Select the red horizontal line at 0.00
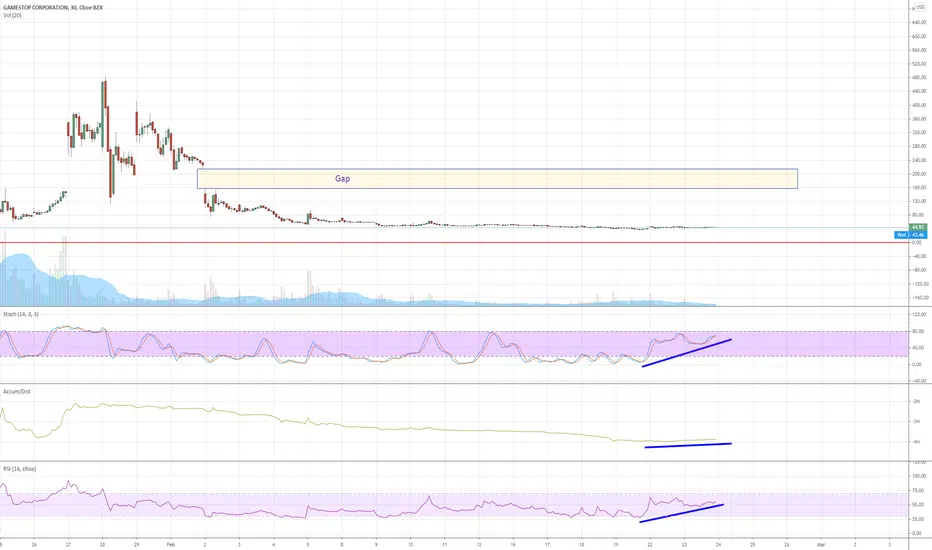This screenshot has width=932, height=550. tap(454, 243)
